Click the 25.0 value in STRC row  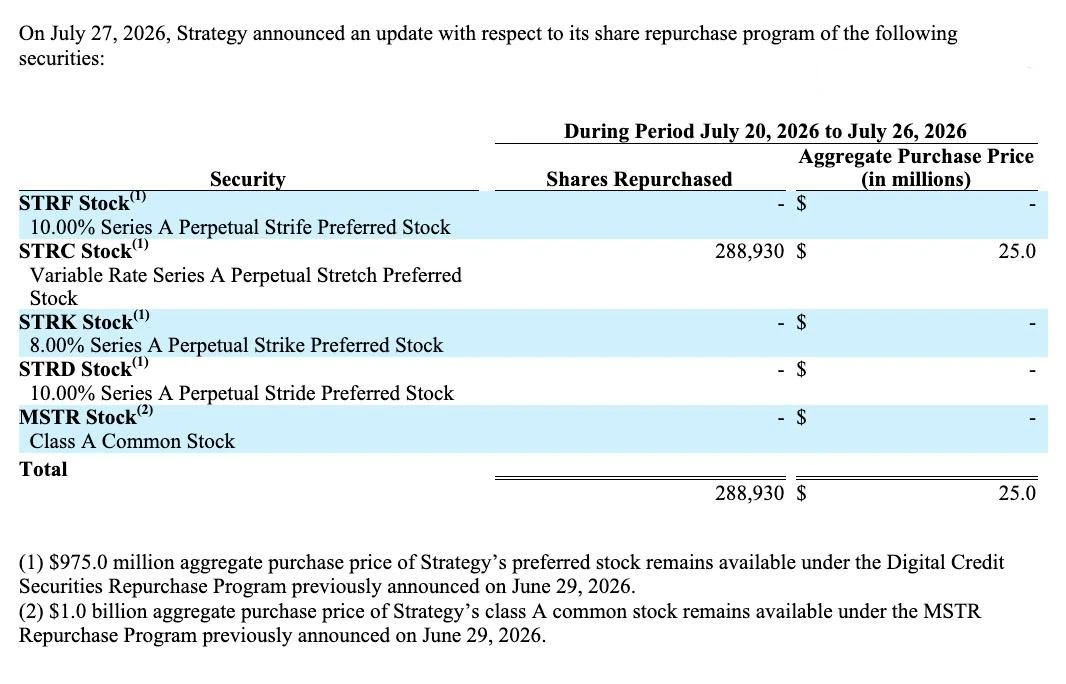click(1017, 251)
